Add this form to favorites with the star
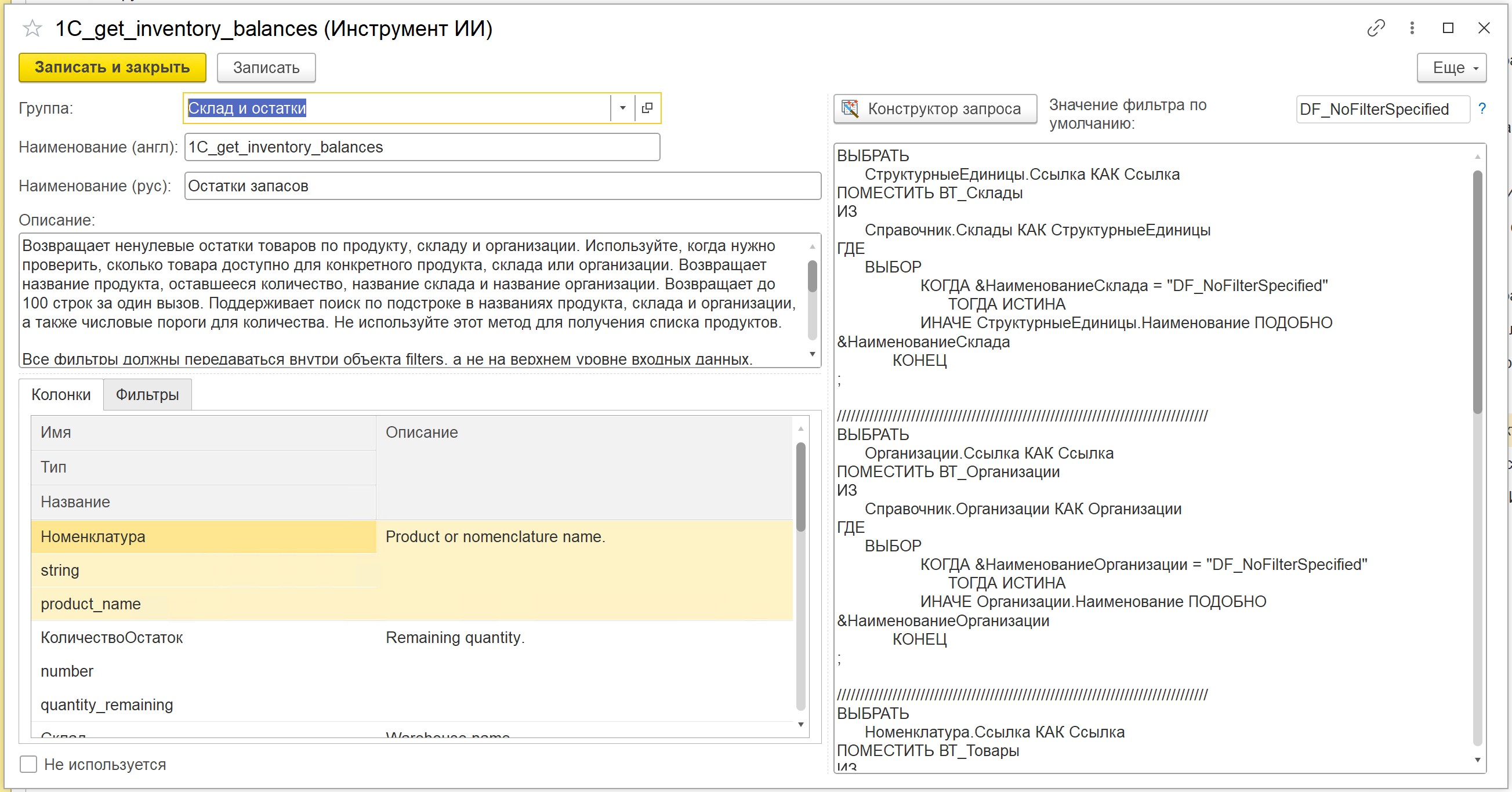 click(x=32, y=28)
